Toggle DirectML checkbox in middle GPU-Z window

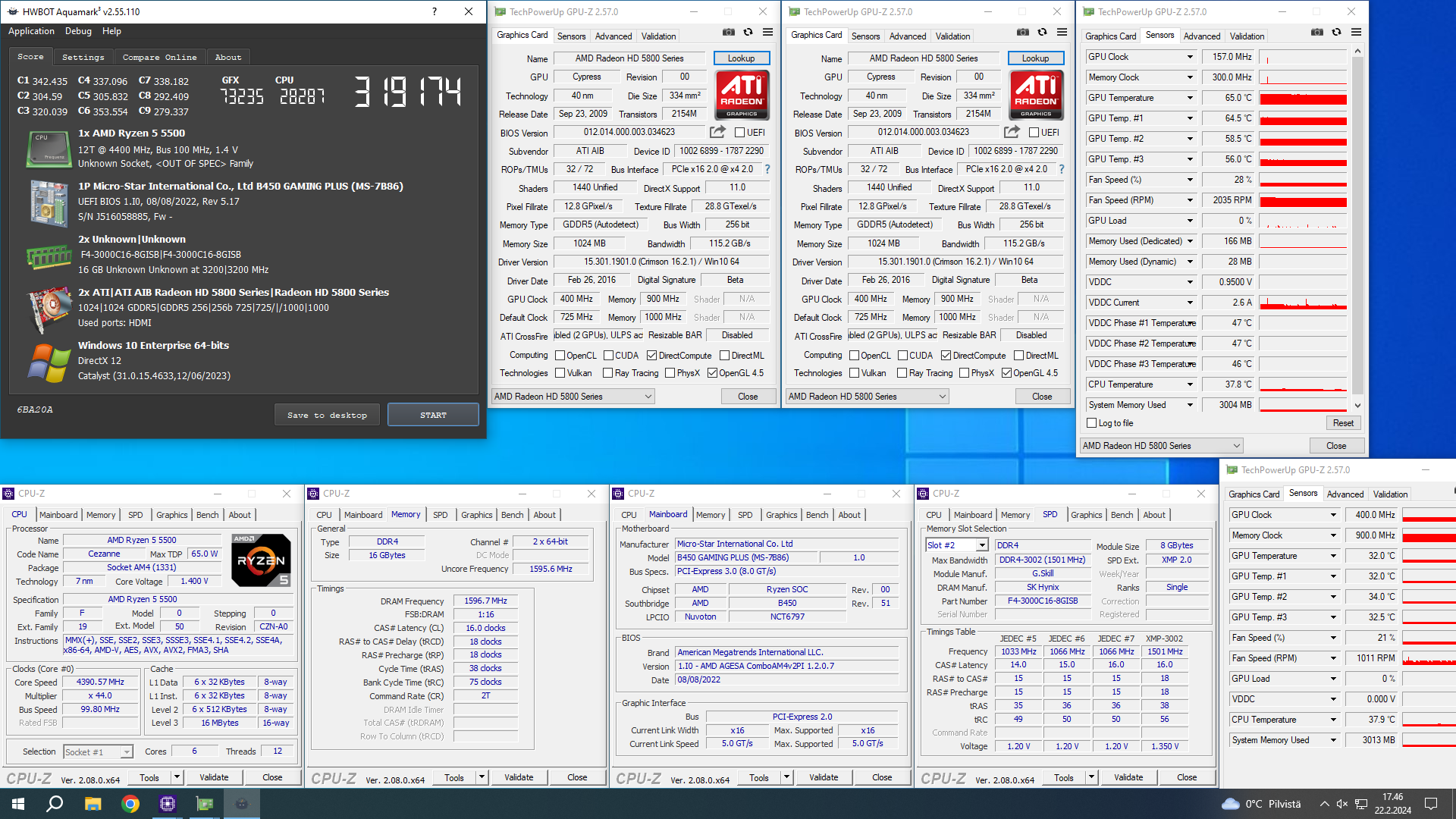point(1018,356)
